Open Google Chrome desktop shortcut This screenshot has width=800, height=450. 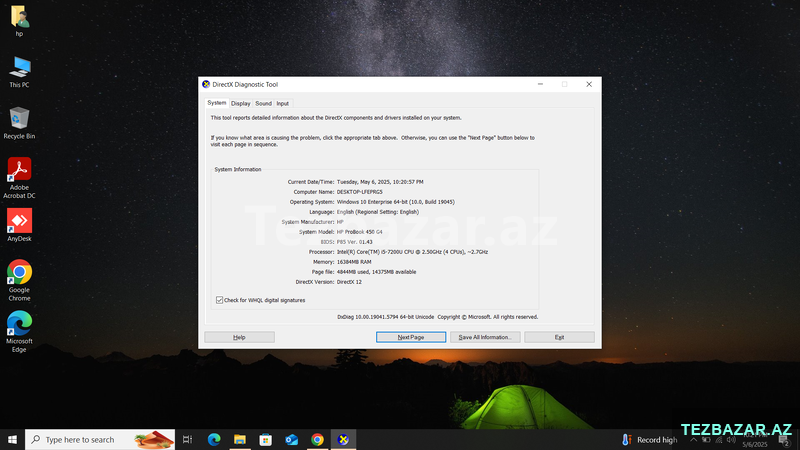19,280
